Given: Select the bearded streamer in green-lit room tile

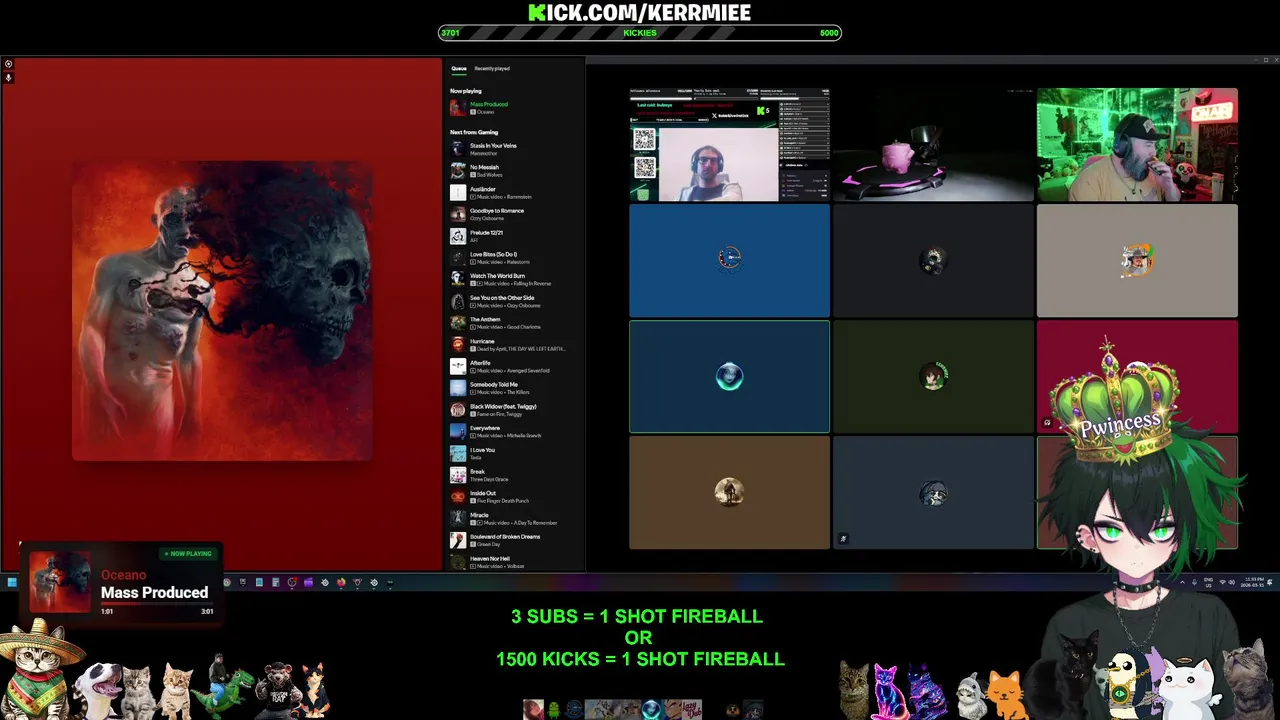Looking at the screenshot, I should coord(1137,145).
